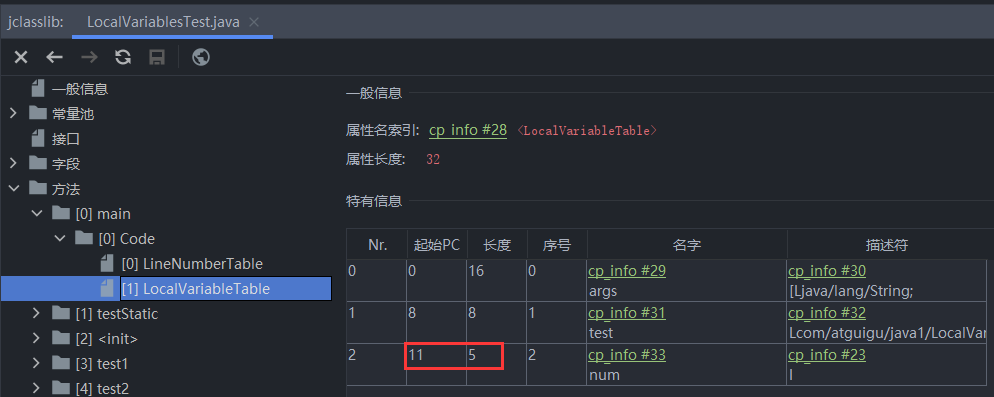
Task: Select [1] LocalVariableTable in the tree
Action: tap(195, 289)
